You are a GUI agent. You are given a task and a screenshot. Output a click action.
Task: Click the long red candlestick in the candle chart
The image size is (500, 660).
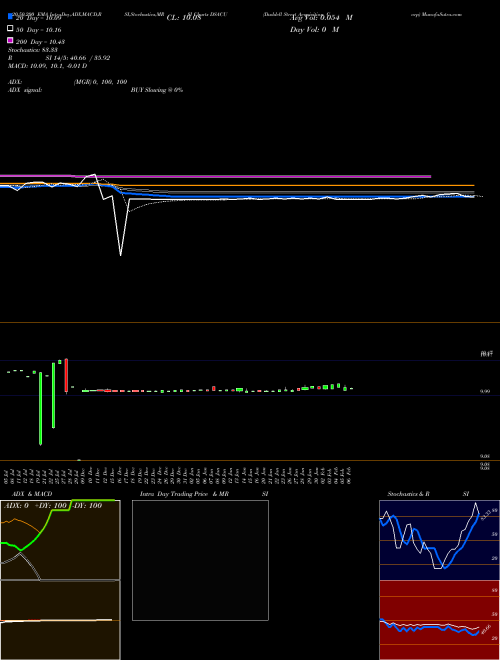[66, 375]
